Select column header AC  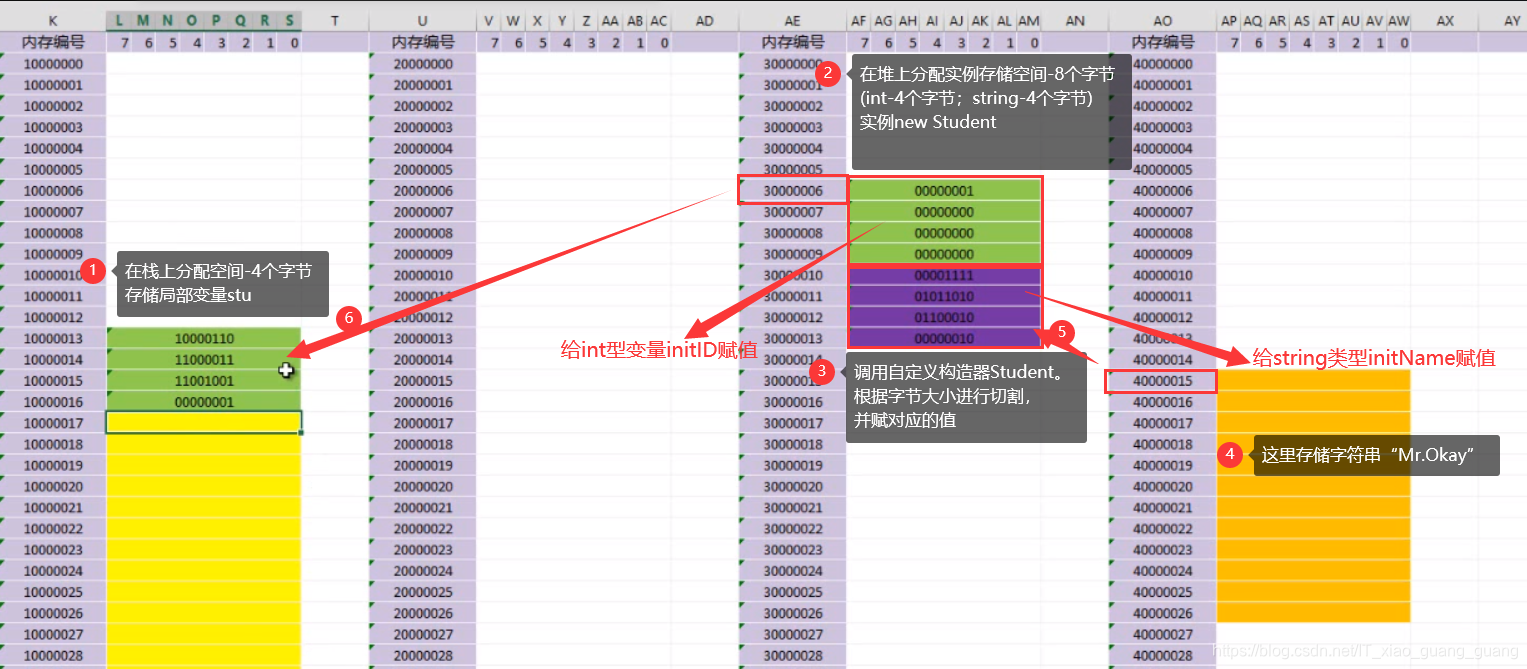(659, 20)
